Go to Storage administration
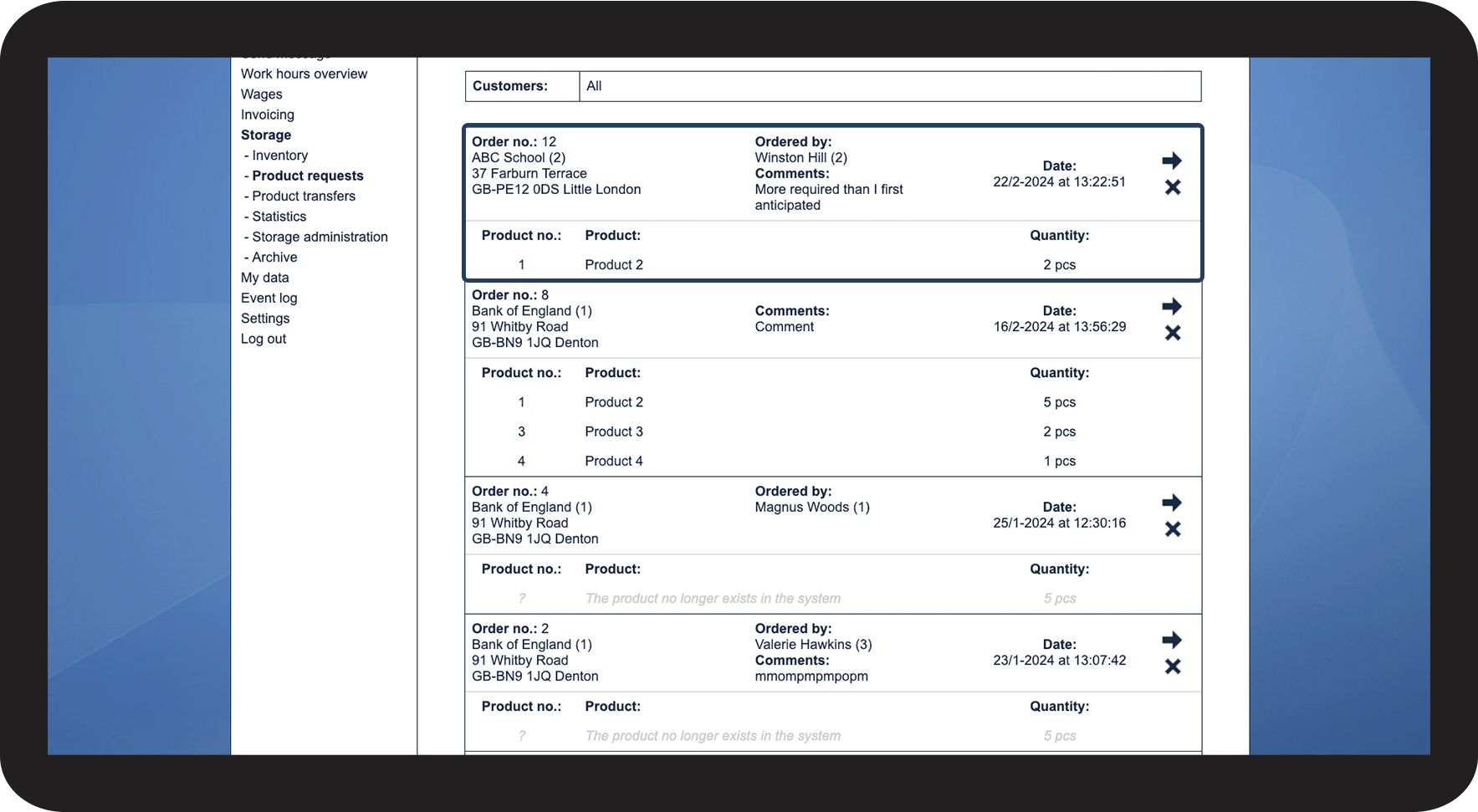1478x812 pixels. (x=320, y=237)
